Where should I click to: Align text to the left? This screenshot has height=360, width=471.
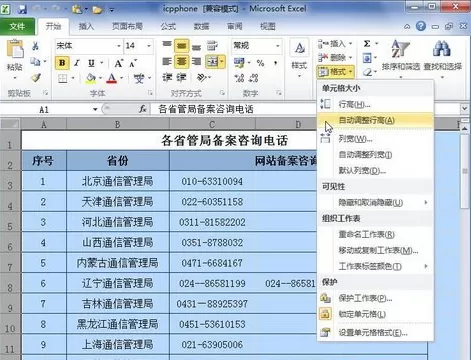coord(167,61)
